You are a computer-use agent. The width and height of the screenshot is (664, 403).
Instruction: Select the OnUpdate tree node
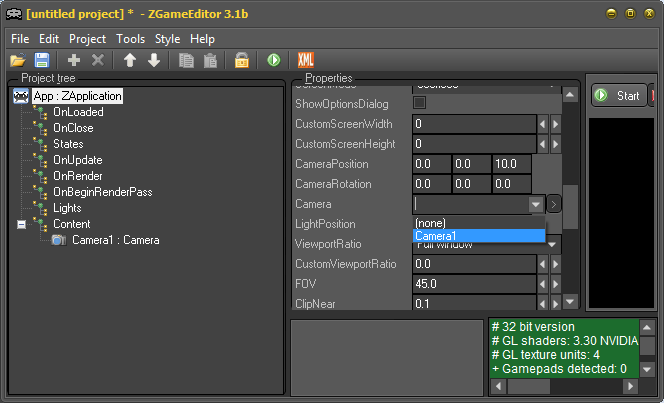tap(77, 160)
